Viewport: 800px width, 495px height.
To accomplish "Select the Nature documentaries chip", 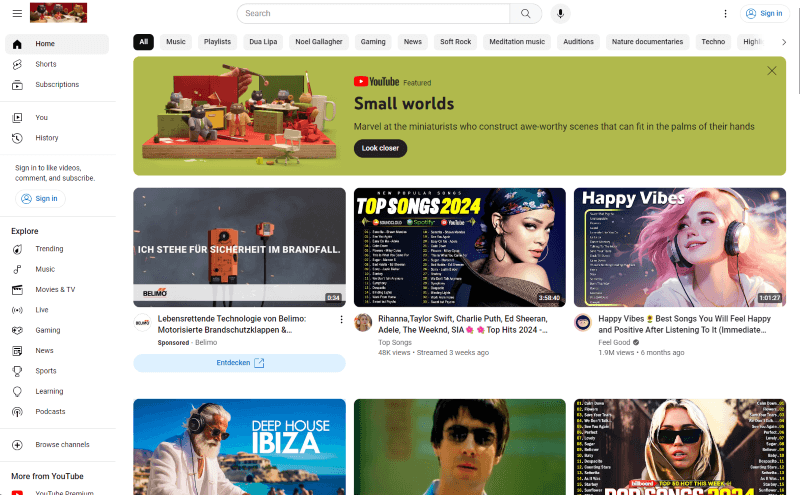I will pyautogui.click(x=647, y=42).
